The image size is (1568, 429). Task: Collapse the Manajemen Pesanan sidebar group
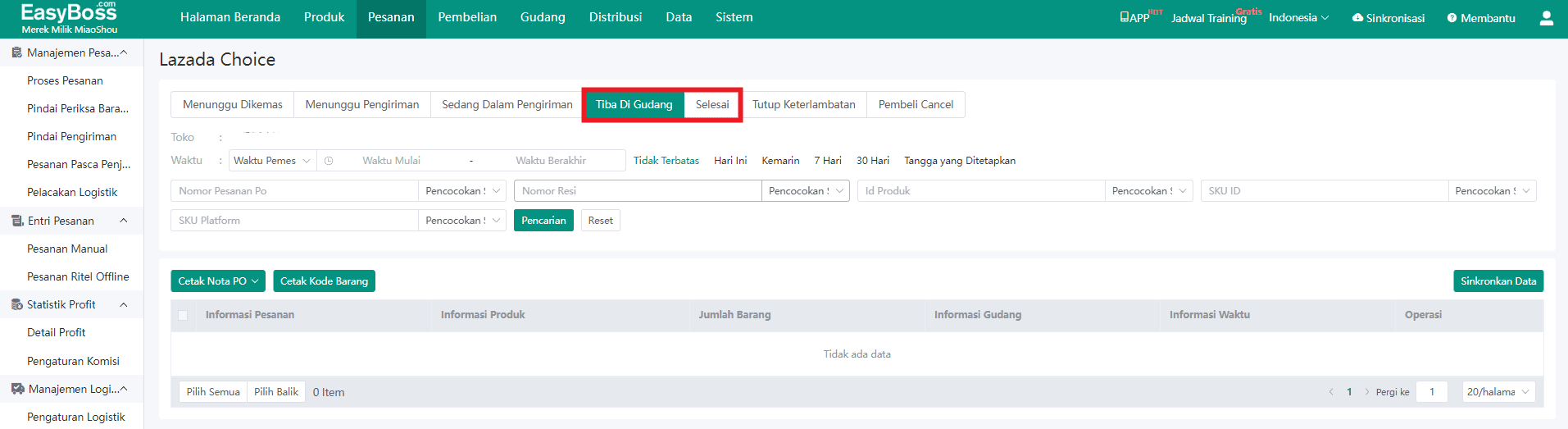pyautogui.click(x=124, y=52)
